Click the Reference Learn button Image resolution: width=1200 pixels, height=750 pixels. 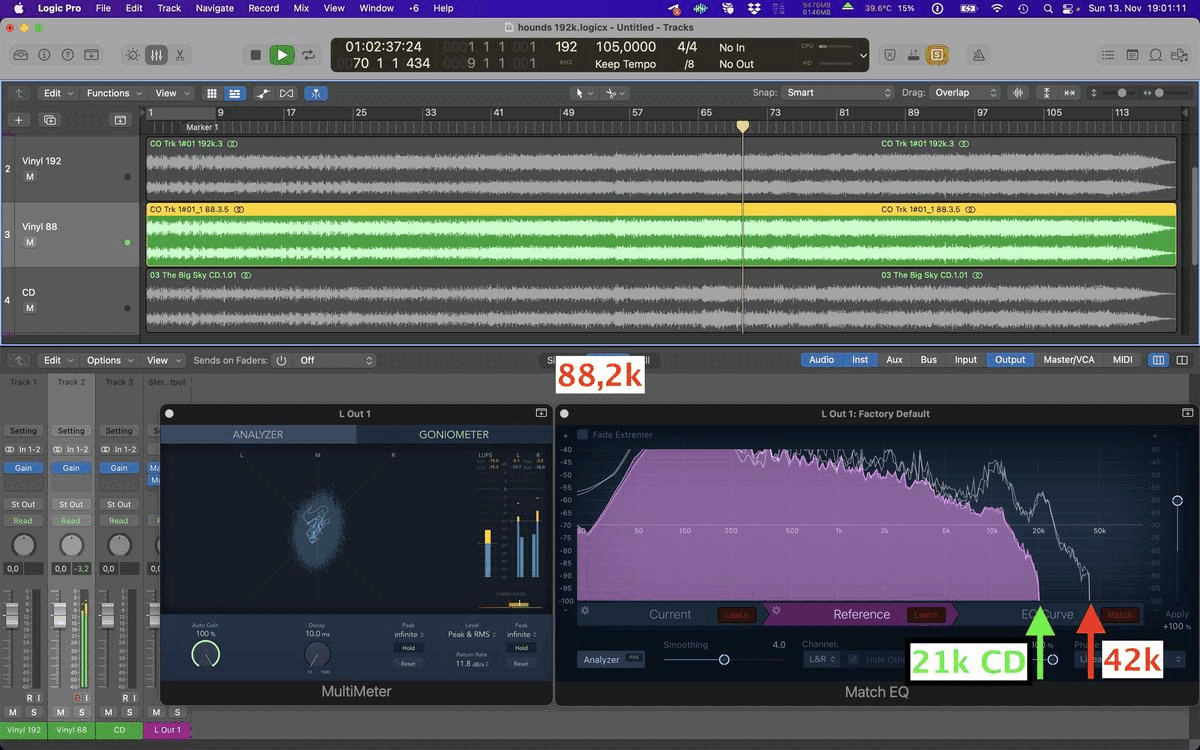[x=925, y=614]
